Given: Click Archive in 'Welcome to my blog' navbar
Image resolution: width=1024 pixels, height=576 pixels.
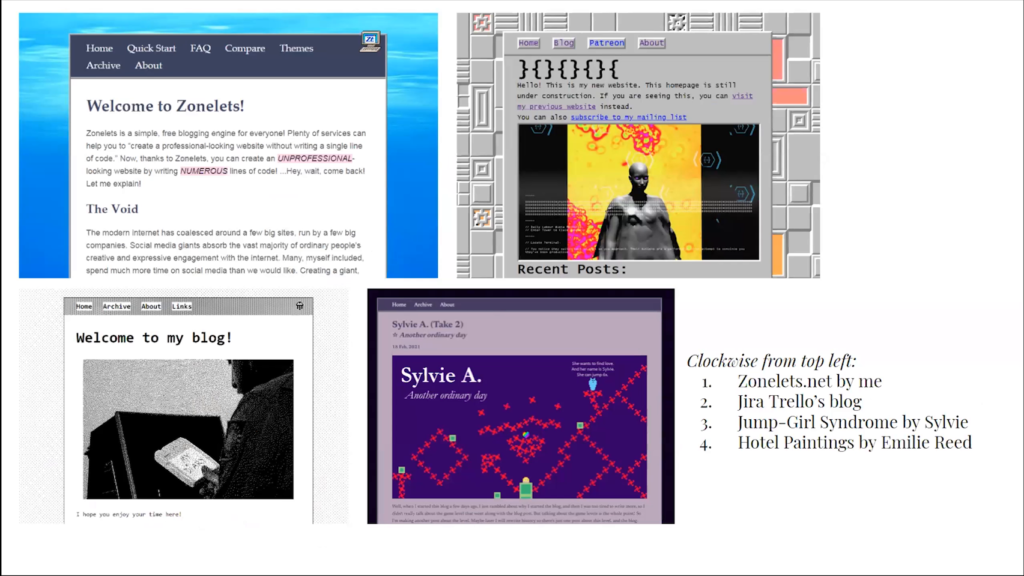Looking at the screenshot, I should click(116, 306).
